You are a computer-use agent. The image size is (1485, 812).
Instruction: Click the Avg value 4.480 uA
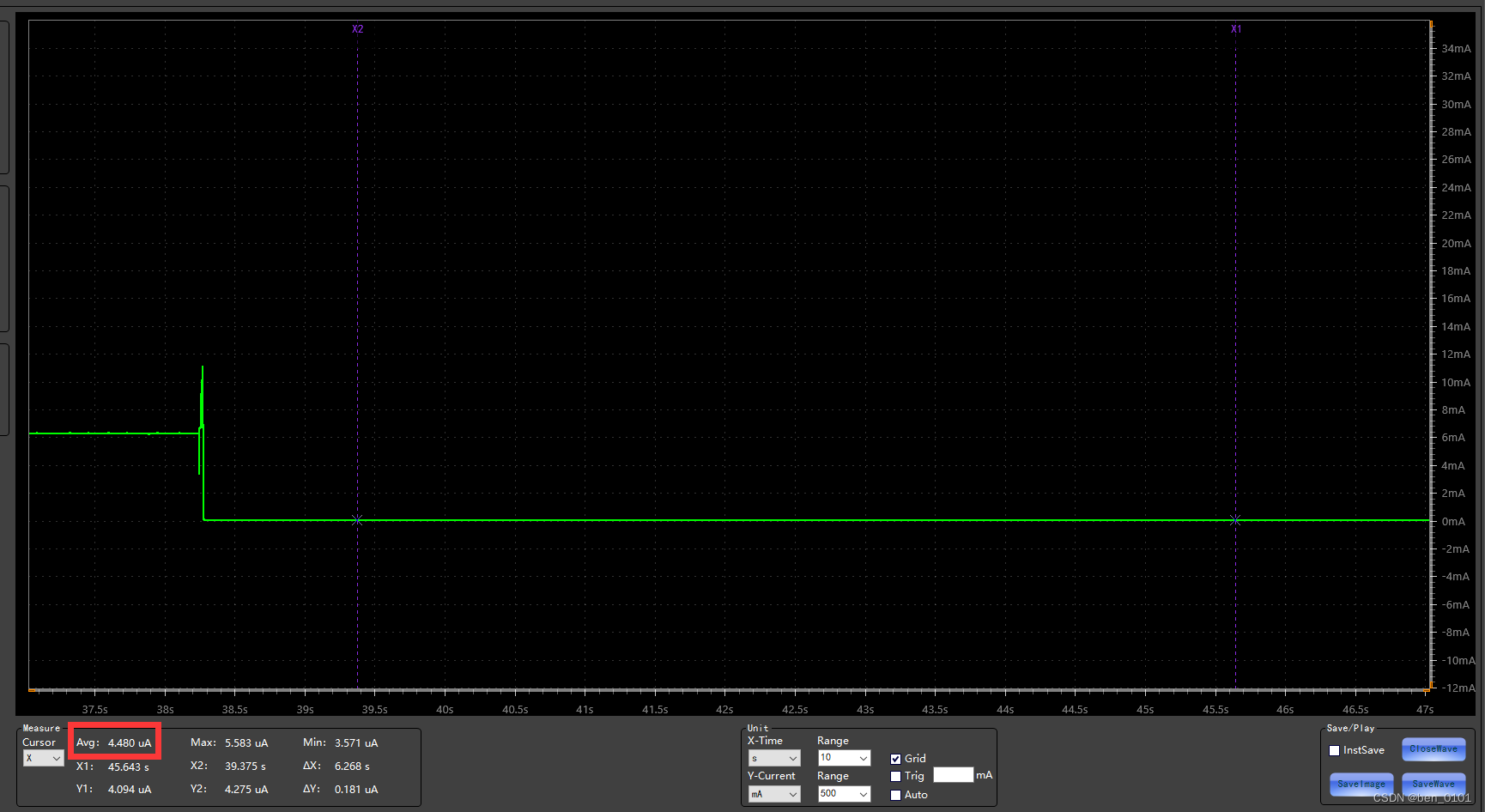pos(130,743)
